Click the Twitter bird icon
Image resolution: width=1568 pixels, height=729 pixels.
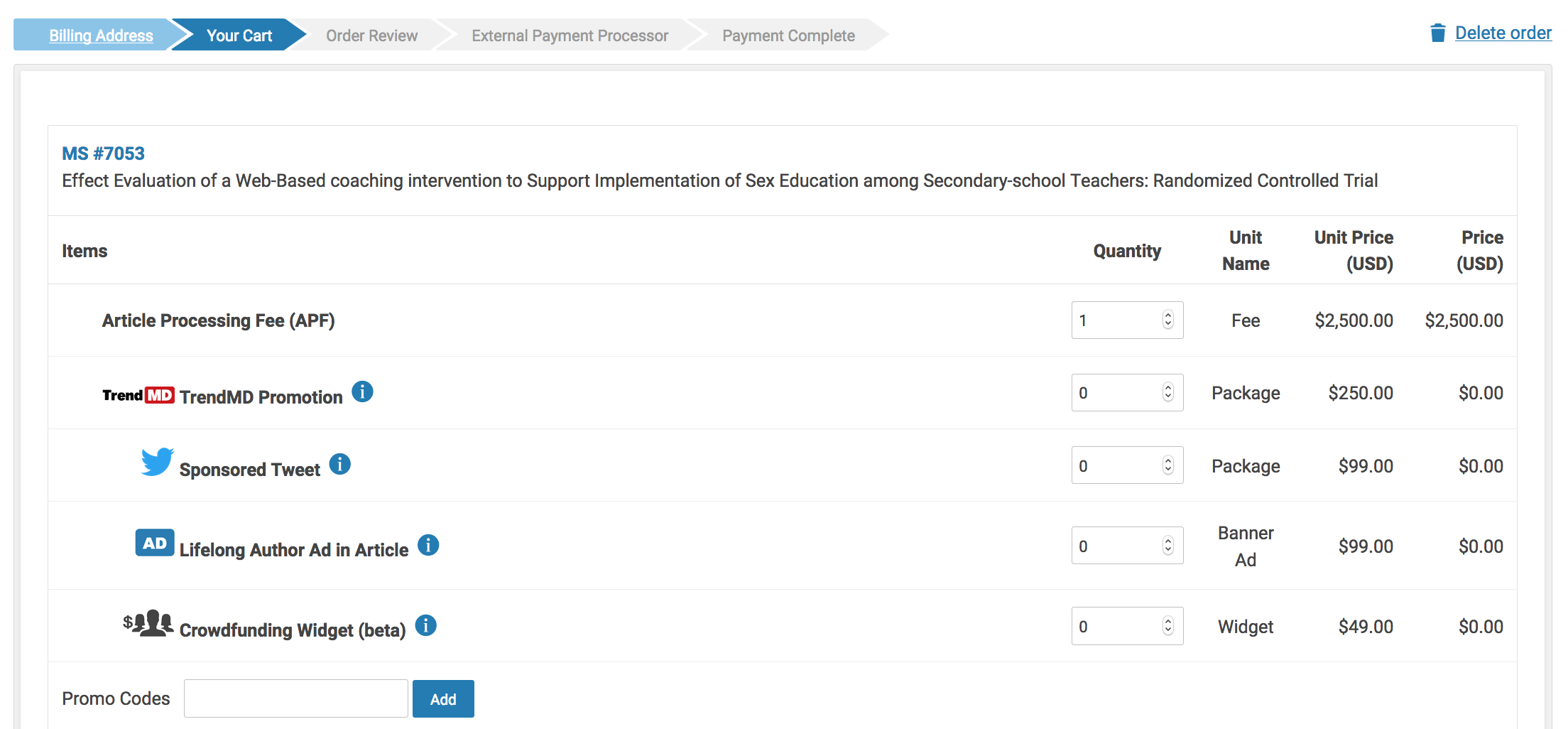coord(157,462)
